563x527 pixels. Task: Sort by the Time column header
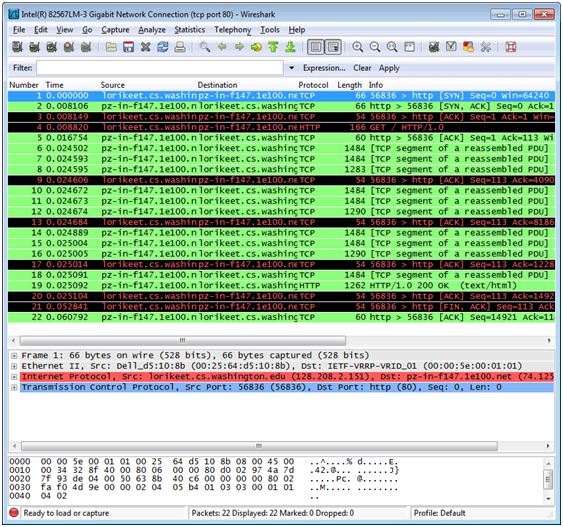(55, 85)
